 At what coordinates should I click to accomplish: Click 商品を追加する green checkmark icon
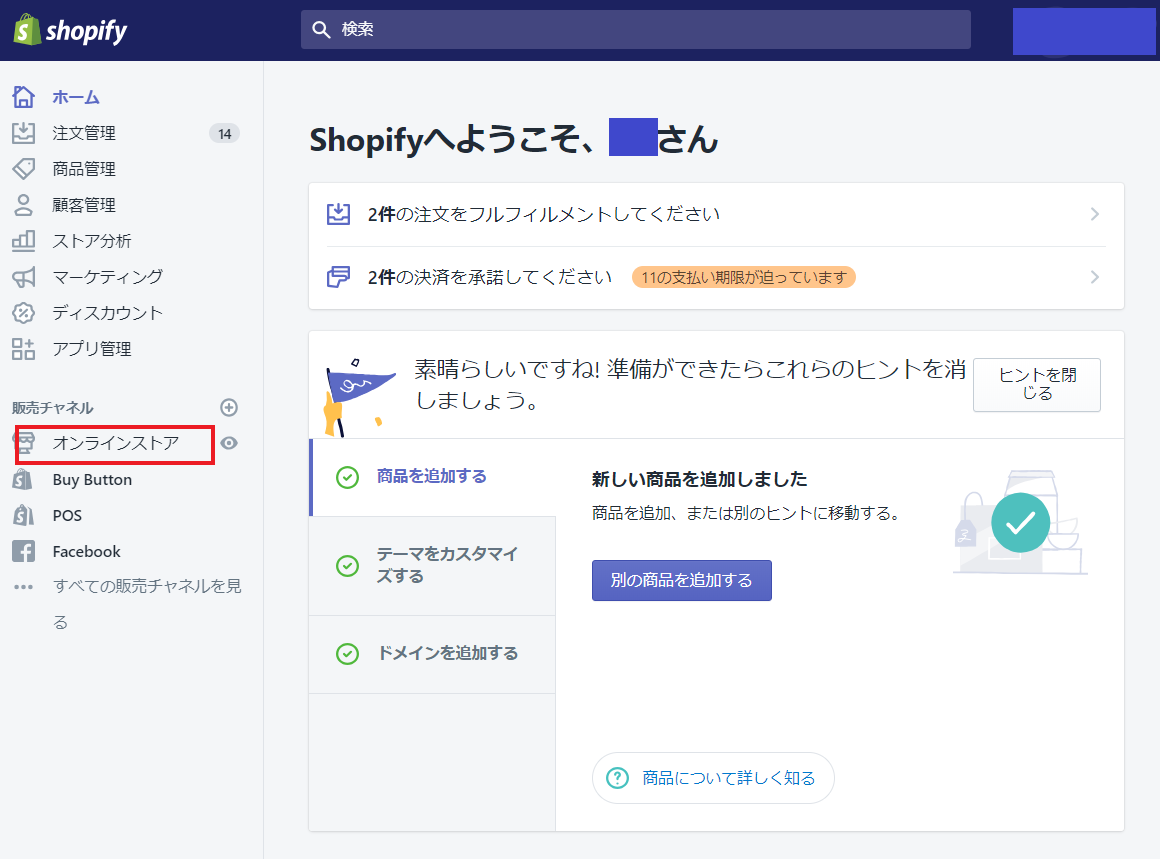pos(348,477)
